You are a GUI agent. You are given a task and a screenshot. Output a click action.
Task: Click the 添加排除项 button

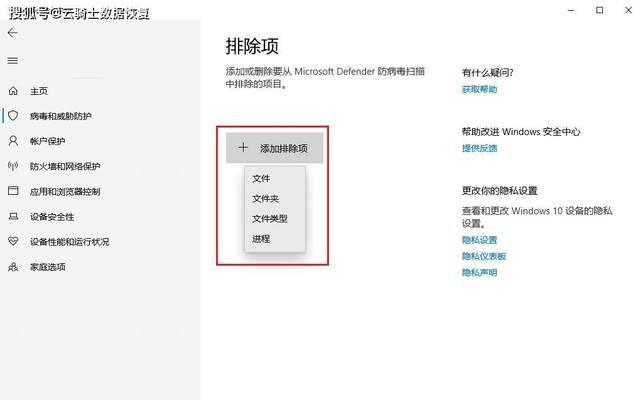point(274,148)
